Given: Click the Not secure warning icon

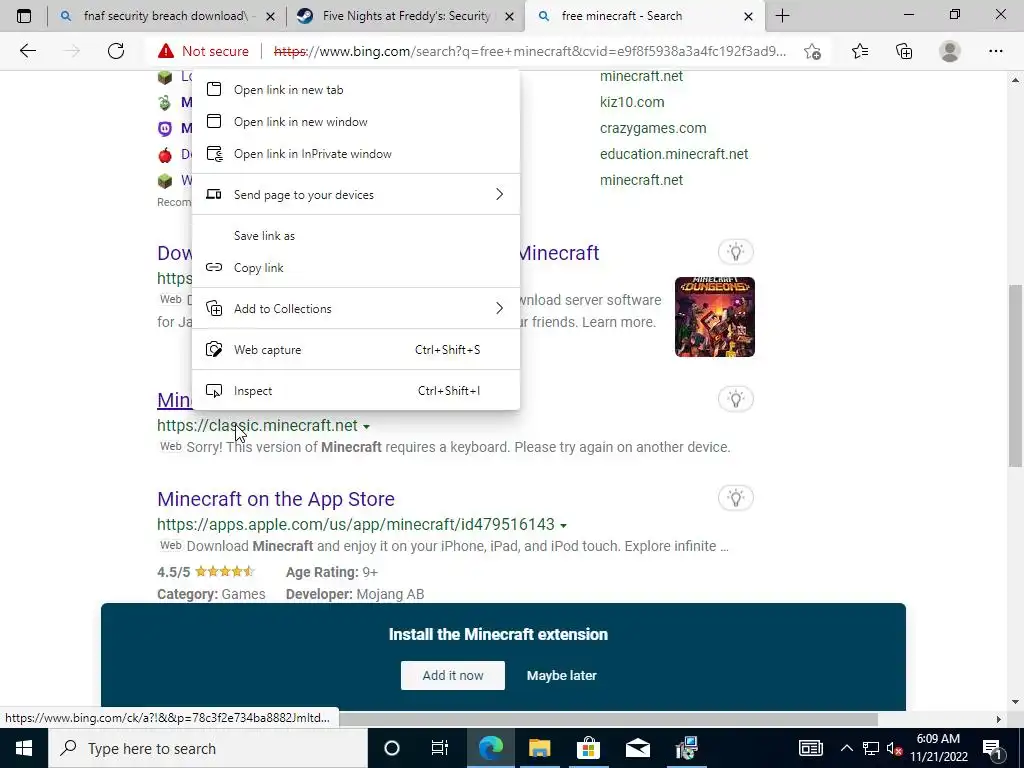Looking at the screenshot, I should coord(166,51).
